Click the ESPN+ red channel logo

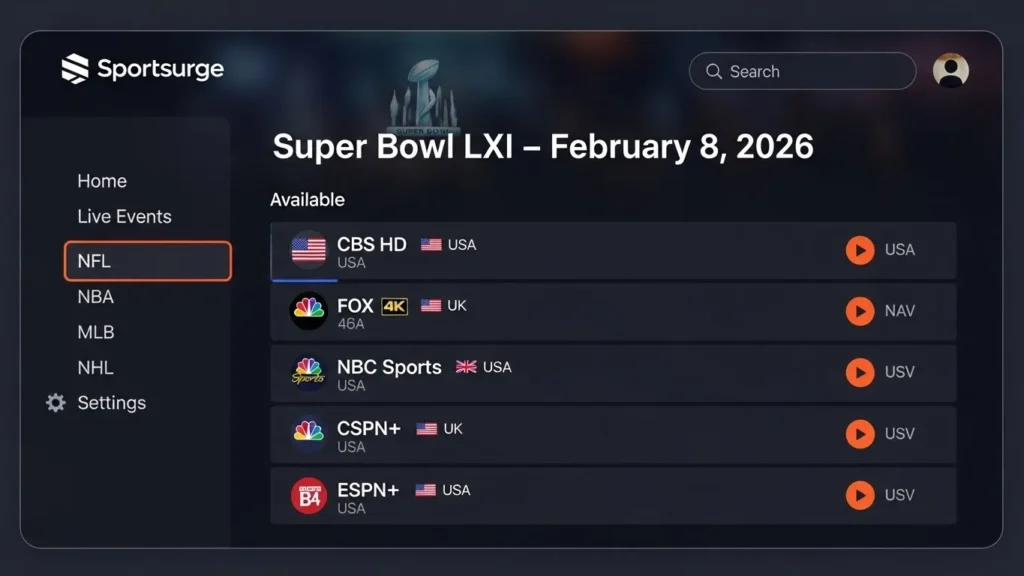point(309,495)
